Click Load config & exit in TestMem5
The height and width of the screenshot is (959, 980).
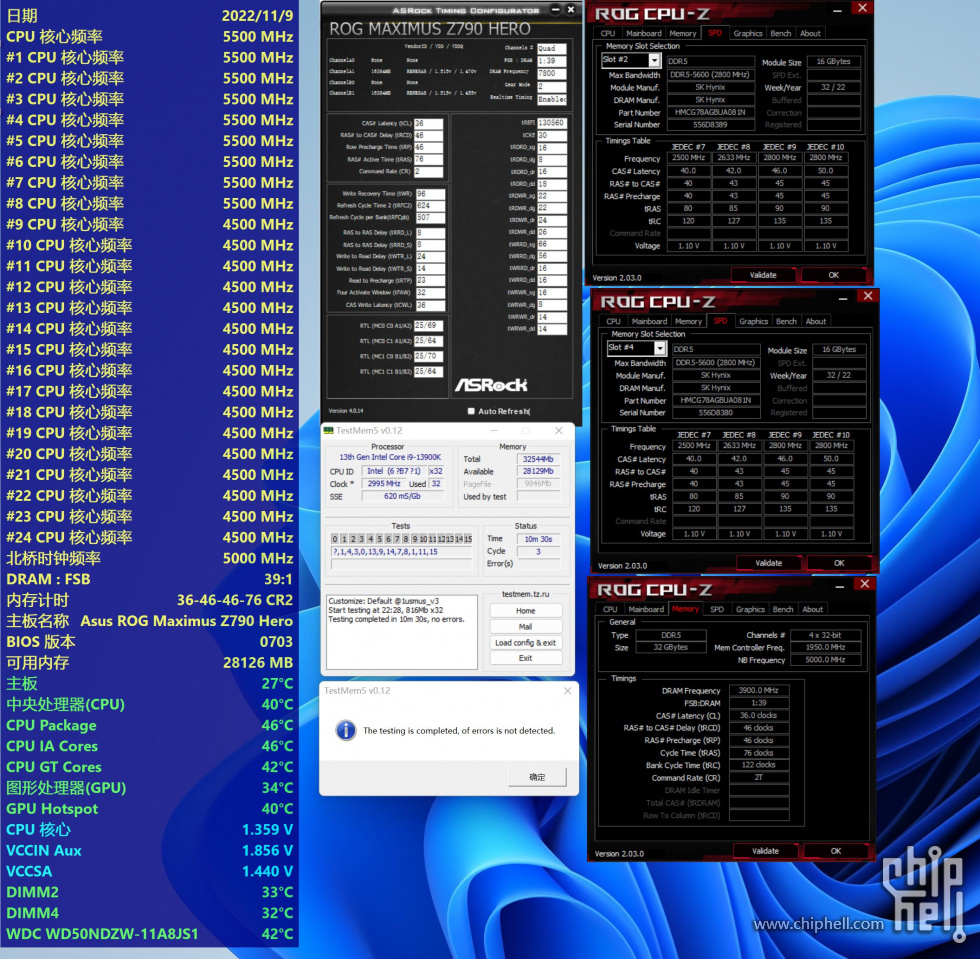(x=526, y=643)
